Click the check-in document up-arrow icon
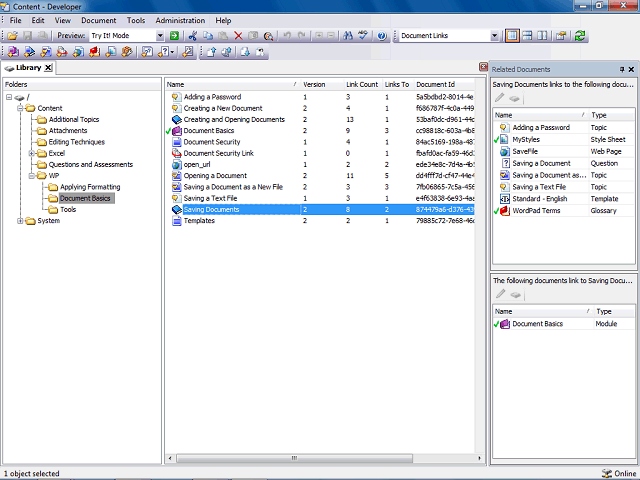 [x=211, y=52]
